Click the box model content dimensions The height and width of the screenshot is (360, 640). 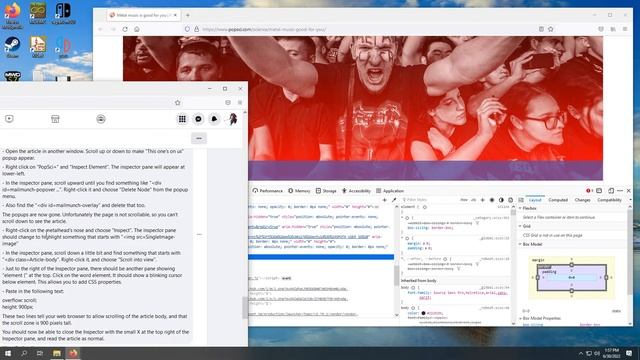click(x=571, y=277)
